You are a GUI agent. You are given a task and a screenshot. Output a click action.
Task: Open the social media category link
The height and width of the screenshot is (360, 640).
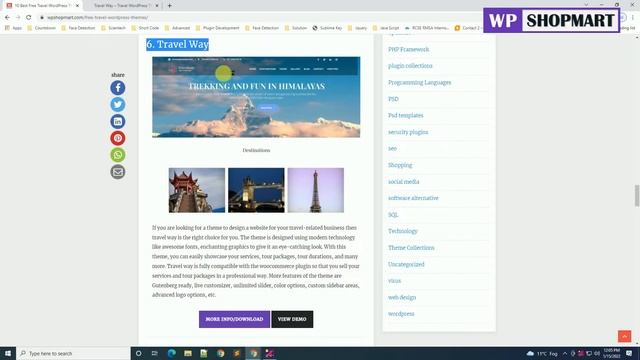click(x=403, y=182)
